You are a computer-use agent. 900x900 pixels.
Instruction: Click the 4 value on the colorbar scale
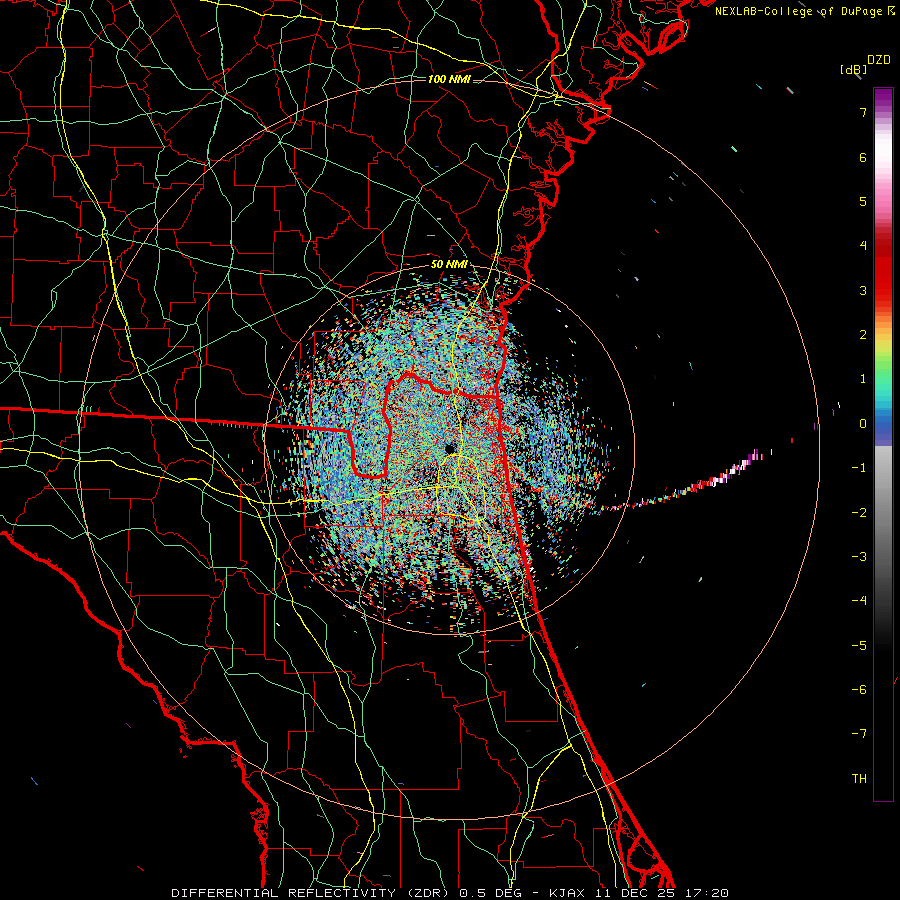coord(863,246)
